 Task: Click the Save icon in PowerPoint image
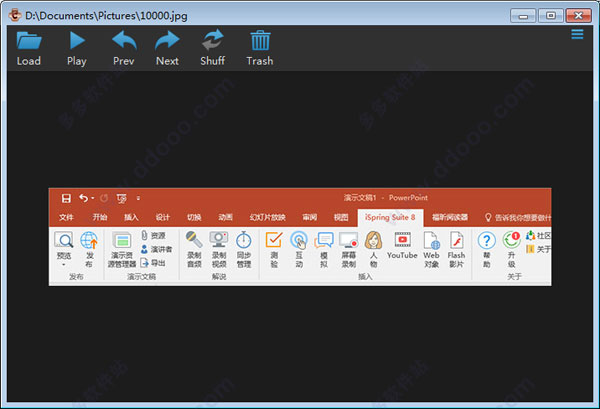click(x=66, y=198)
